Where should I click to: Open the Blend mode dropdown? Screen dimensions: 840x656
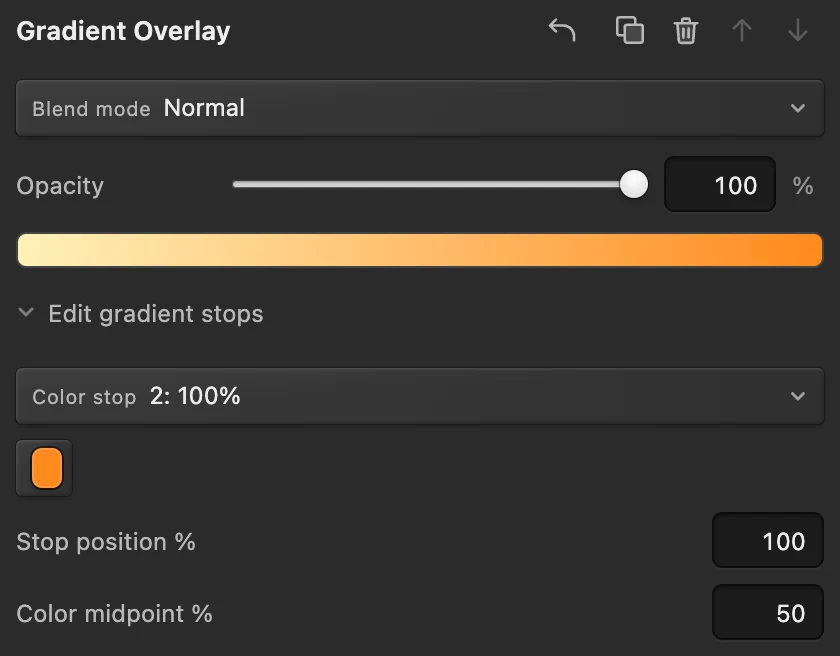(x=420, y=108)
